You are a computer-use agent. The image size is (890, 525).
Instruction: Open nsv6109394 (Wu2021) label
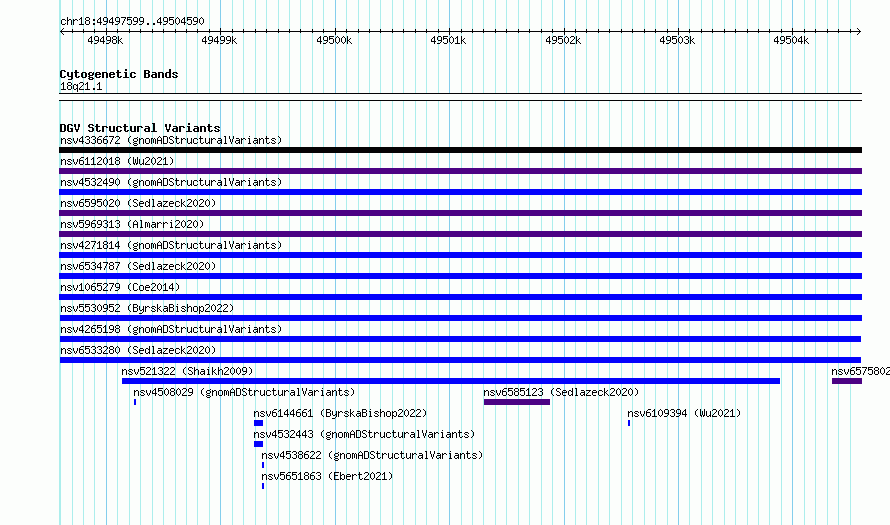coord(684,413)
